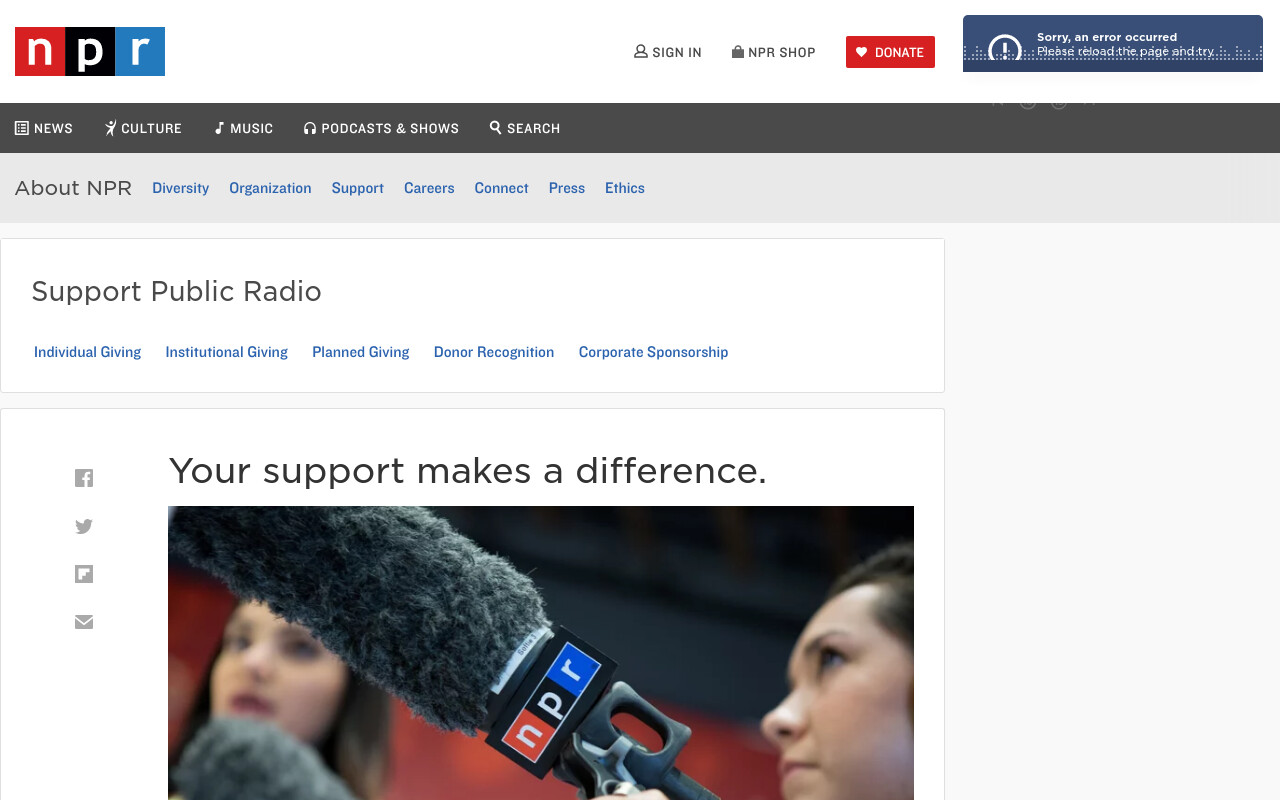Click the Culture figure icon
1280x800 pixels.
(x=111, y=128)
